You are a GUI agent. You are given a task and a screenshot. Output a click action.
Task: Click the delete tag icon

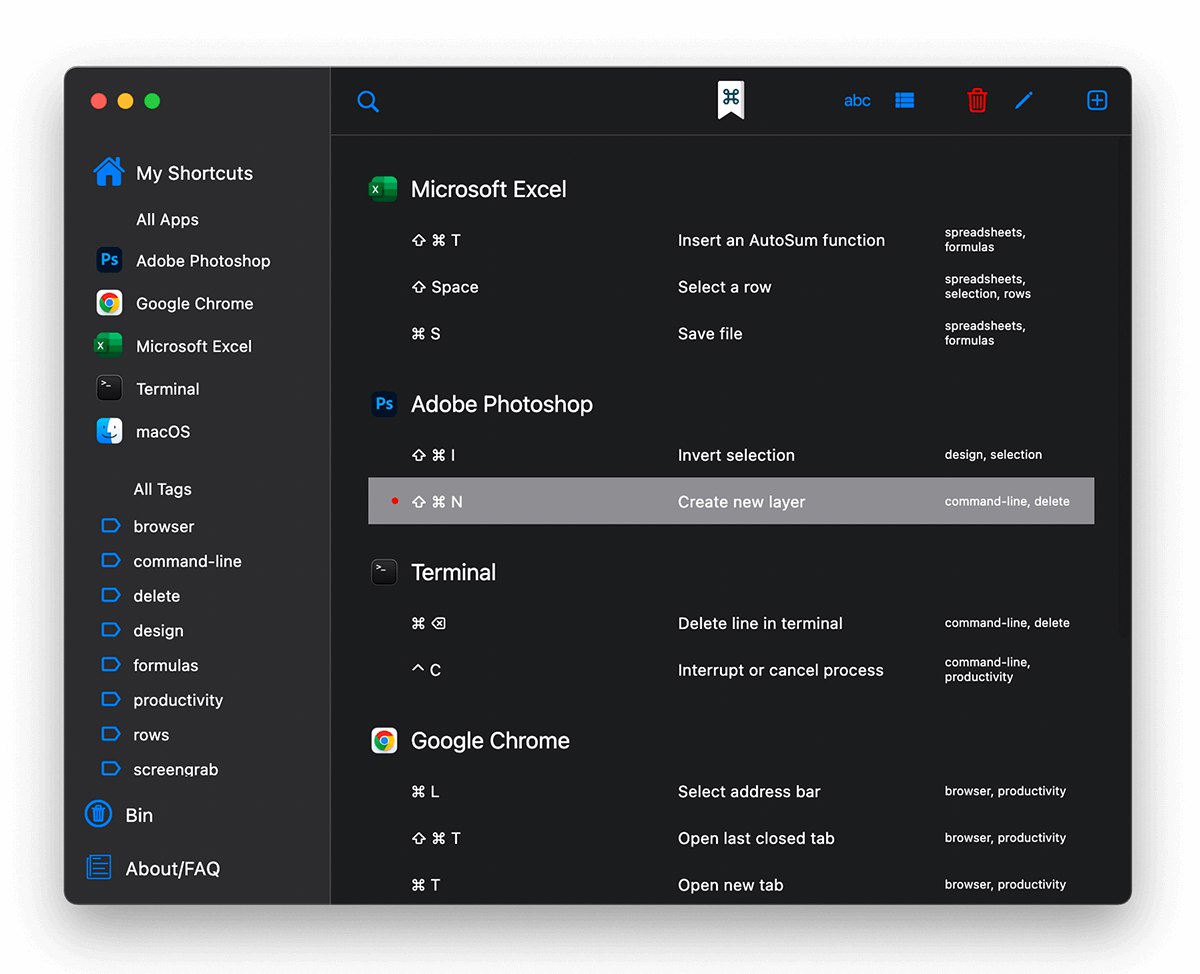[x=111, y=595]
